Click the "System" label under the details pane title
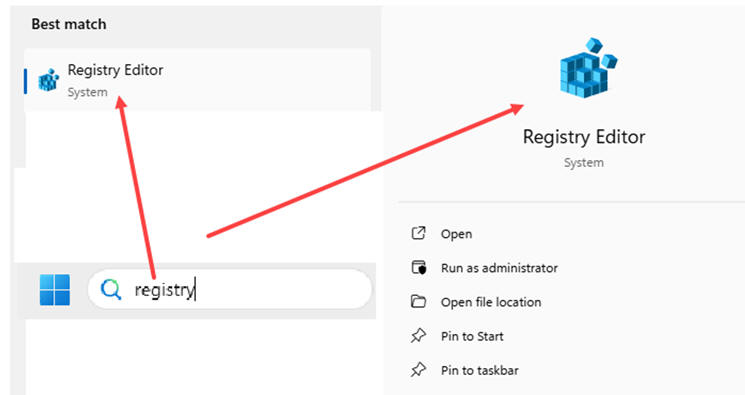 pos(584,163)
